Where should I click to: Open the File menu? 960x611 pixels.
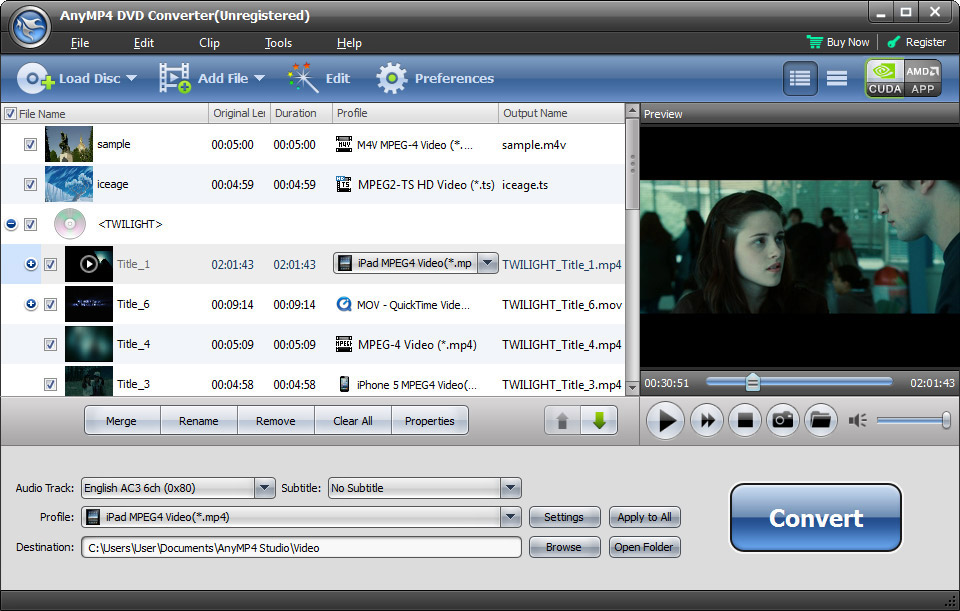click(x=80, y=43)
